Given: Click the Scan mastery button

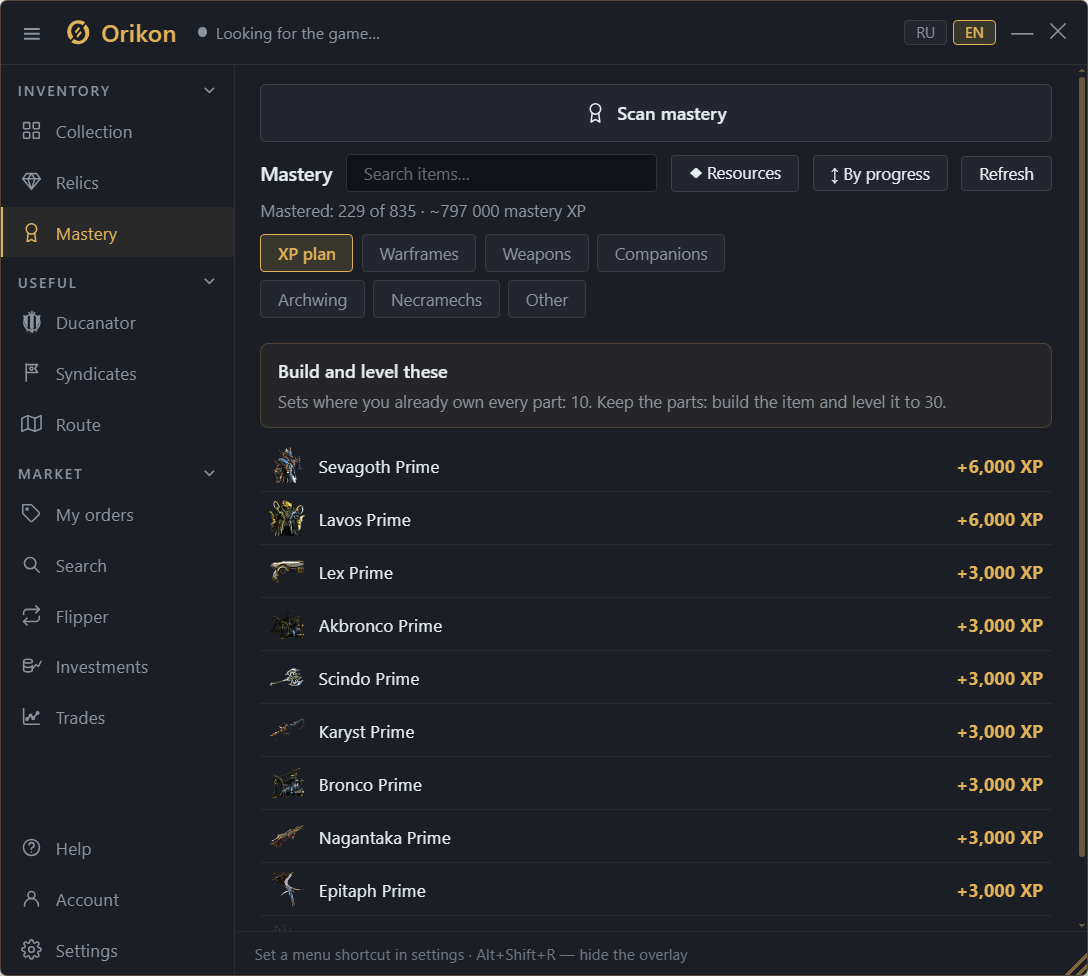Looking at the screenshot, I should pyautogui.click(x=656, y=113).
